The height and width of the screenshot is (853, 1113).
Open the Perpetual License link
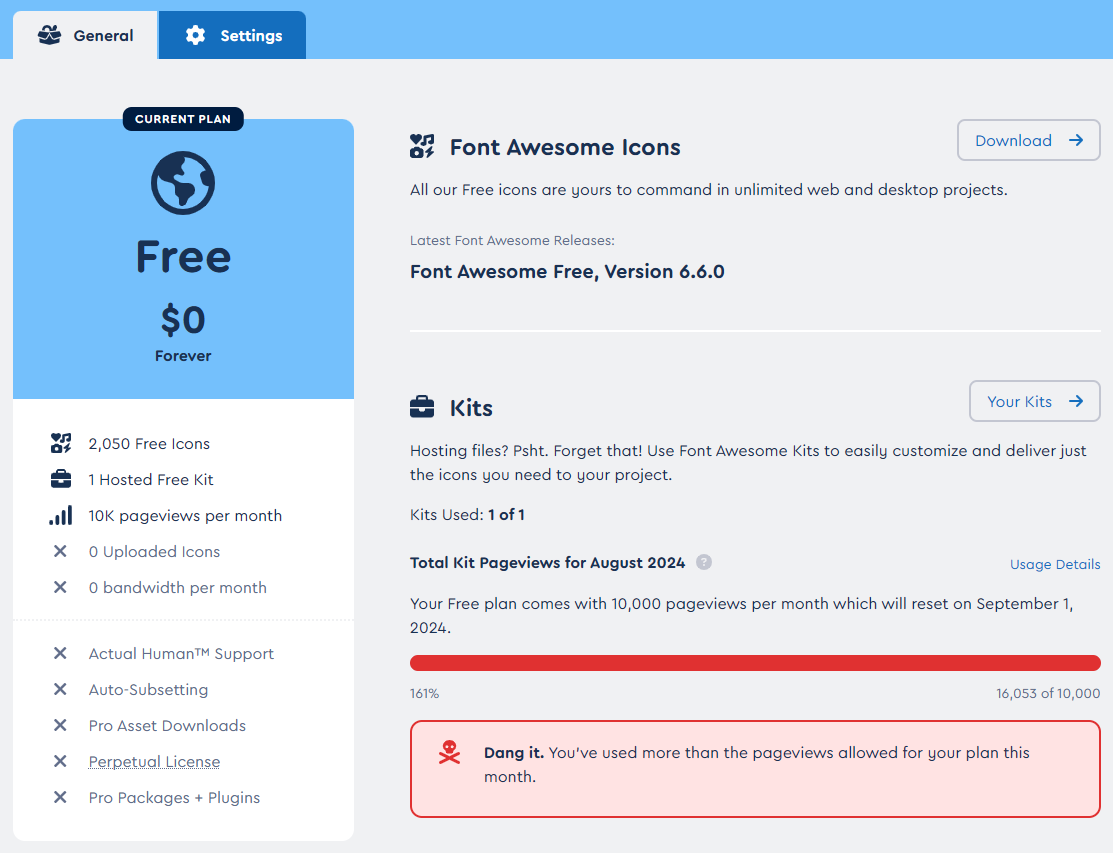pos(154,761)
